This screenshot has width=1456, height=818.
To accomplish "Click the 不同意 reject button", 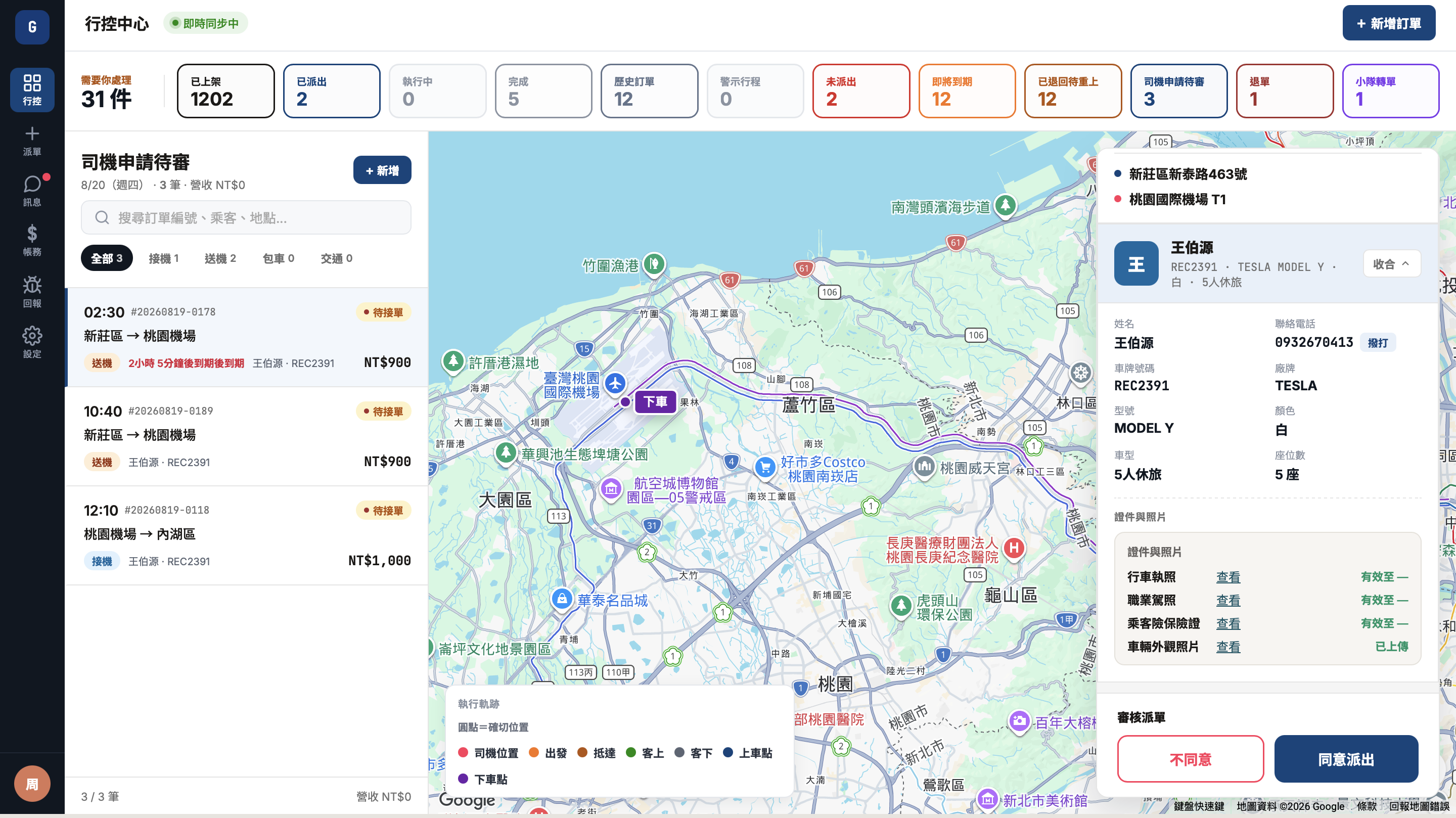I will click(1191, 759).
